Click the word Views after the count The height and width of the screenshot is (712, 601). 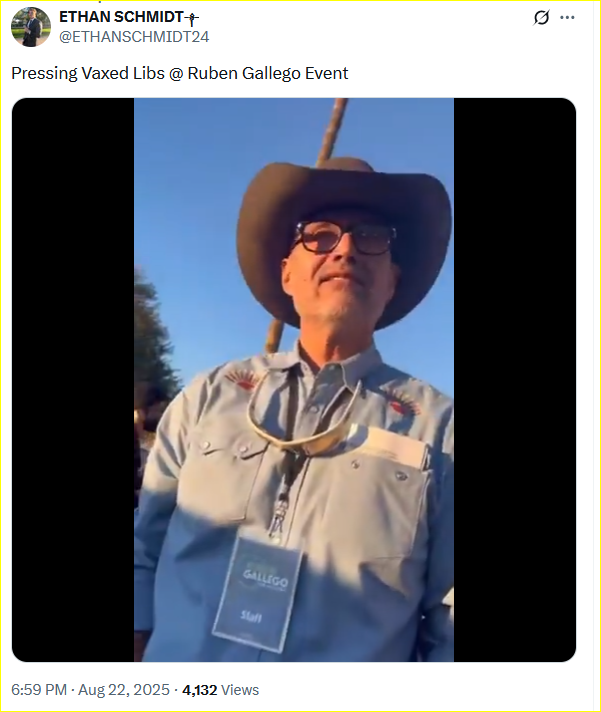(240, 690)
